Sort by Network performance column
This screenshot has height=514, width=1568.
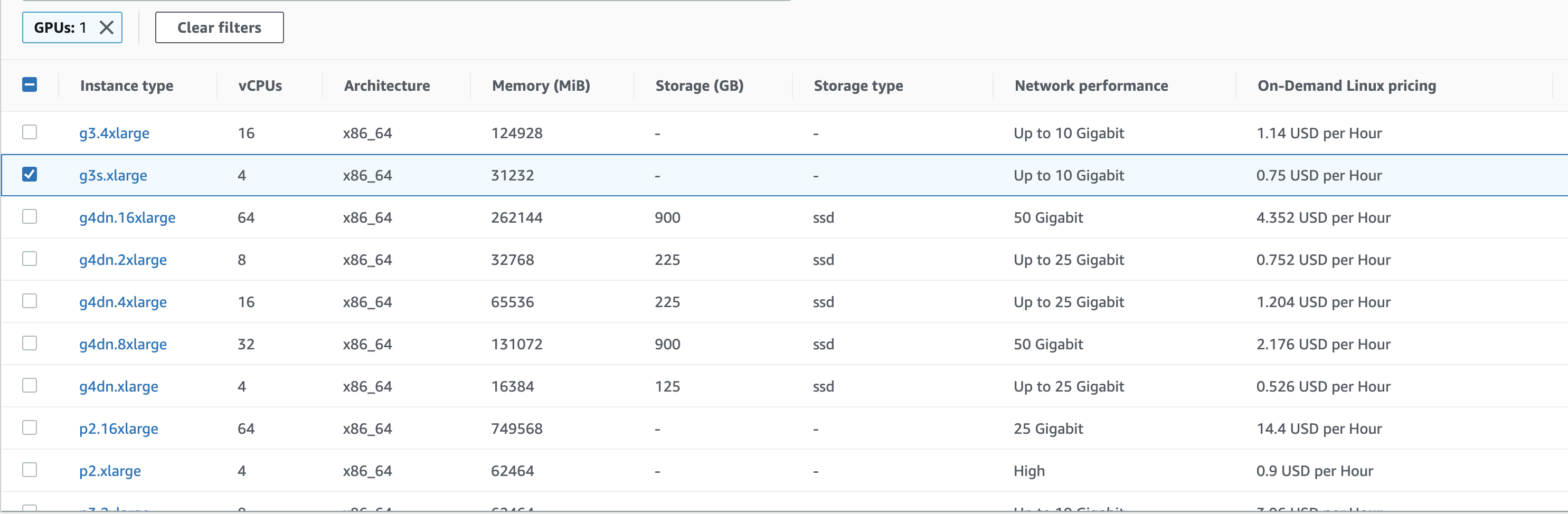1091,85
